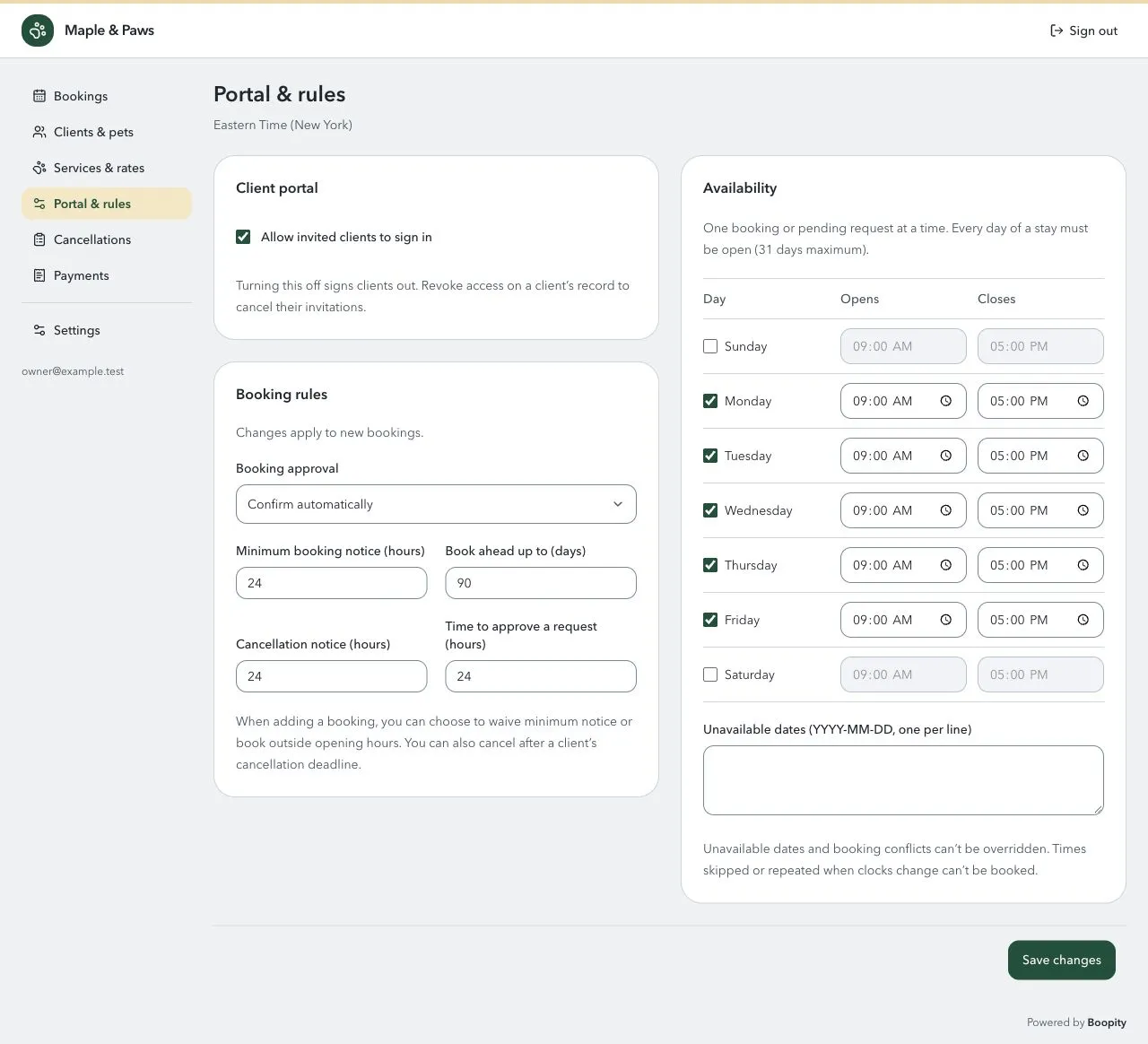The width and height of the screenshot is (1148, 1044).
Task: Open the clock picker for Monday closes time
Action: pyautogui.click(x=1083, y=401)
